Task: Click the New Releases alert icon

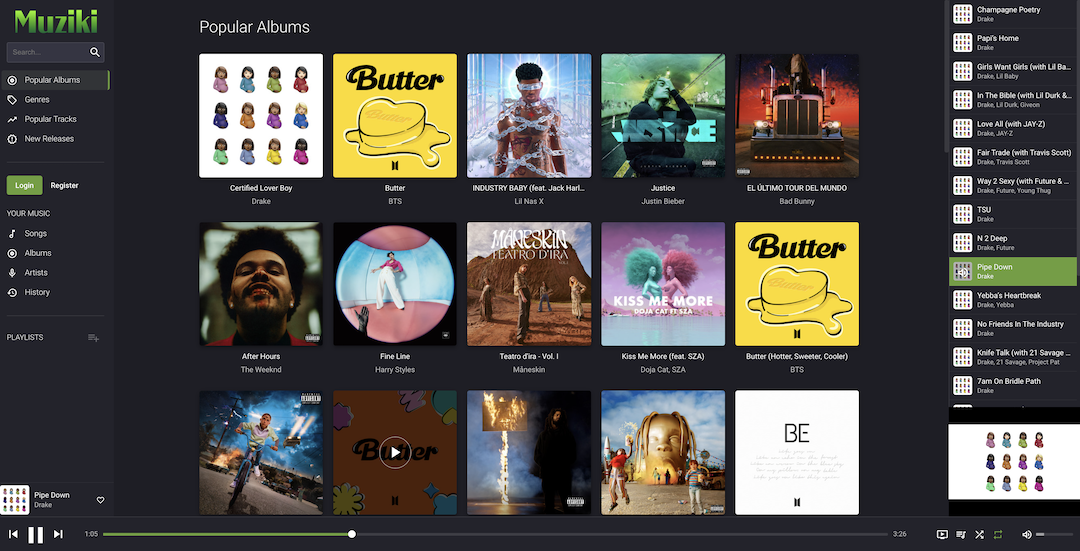Action: 12,139
